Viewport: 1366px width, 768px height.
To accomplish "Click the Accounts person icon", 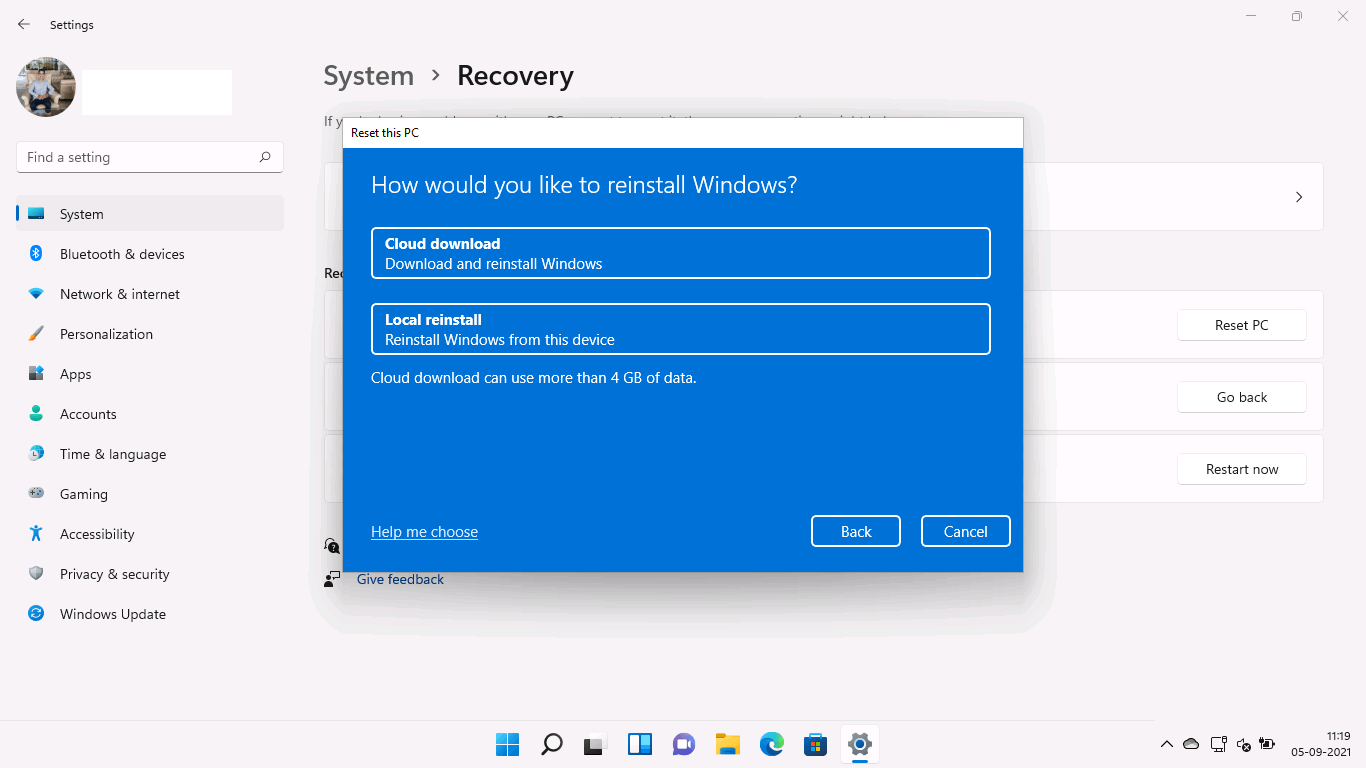I will click(x=36, y=414).
